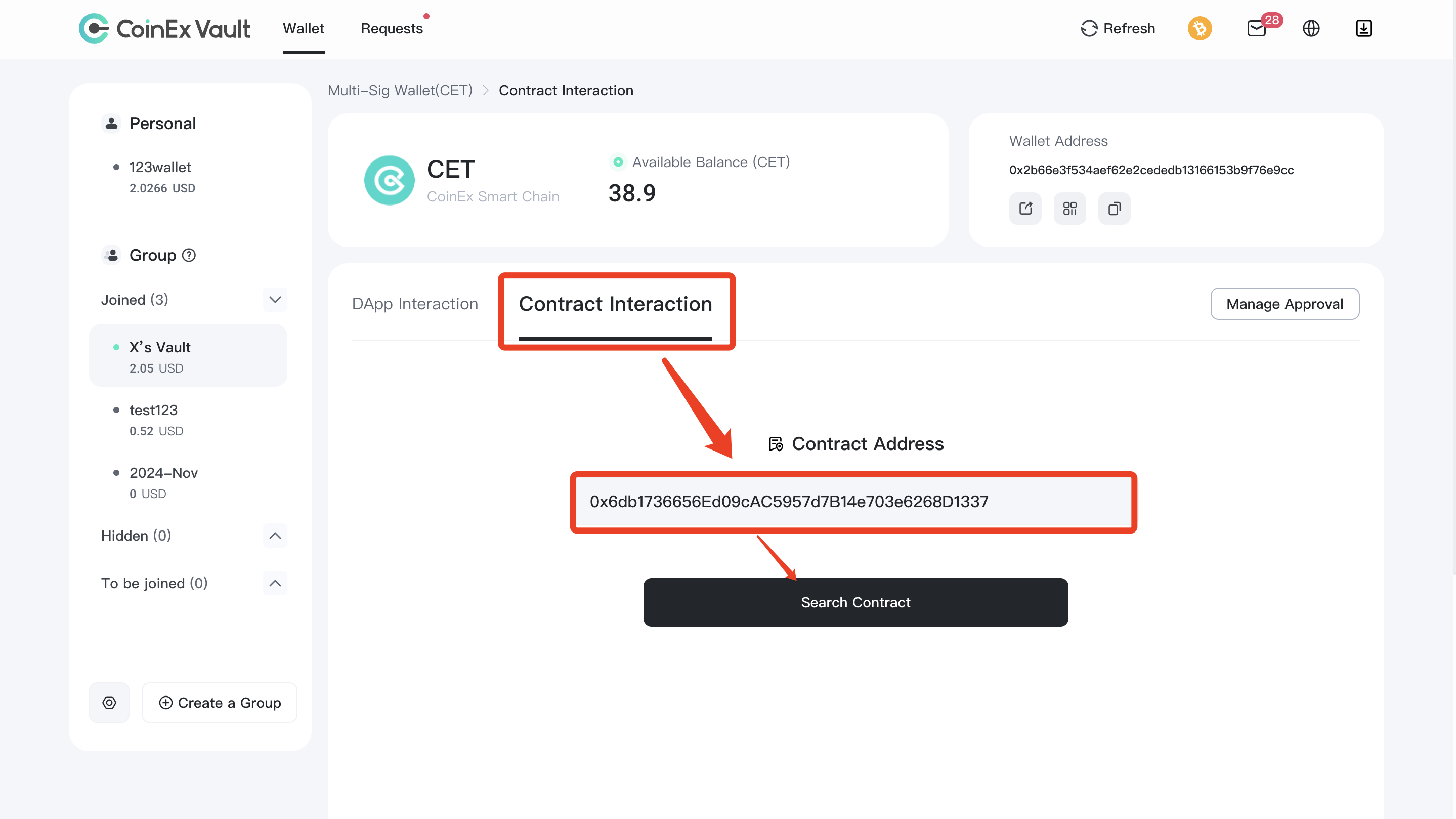The height and width of the screenshot is (819, 1456).
Task: Click the Search Contract button
Action: [855, 602]
